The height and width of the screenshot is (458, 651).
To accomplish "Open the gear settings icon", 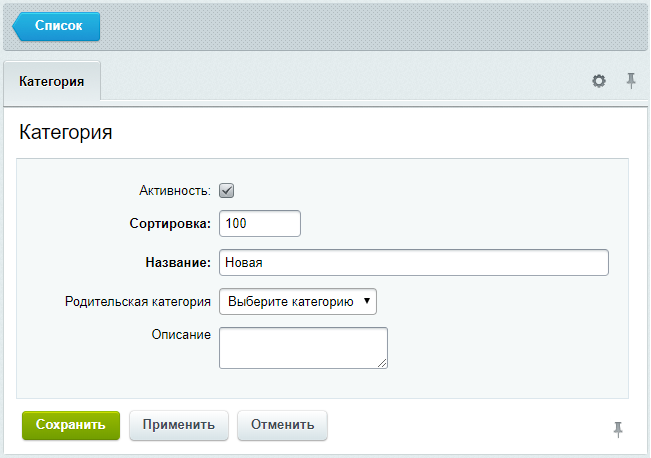I will click(598, 81).
